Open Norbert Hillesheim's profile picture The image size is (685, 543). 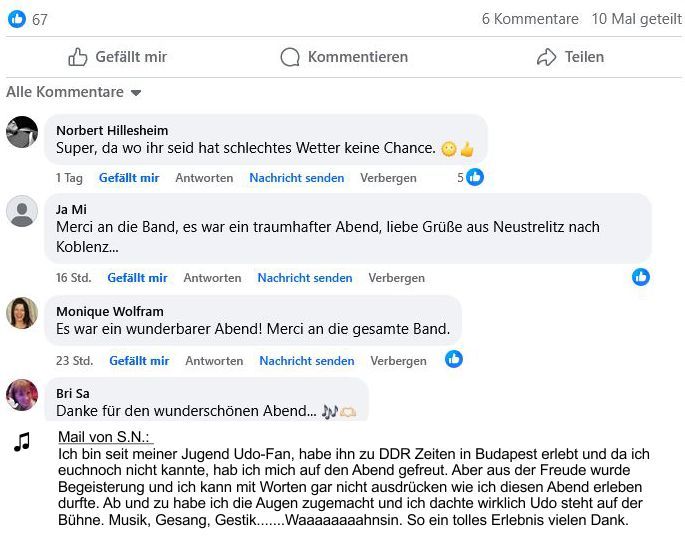22,132
